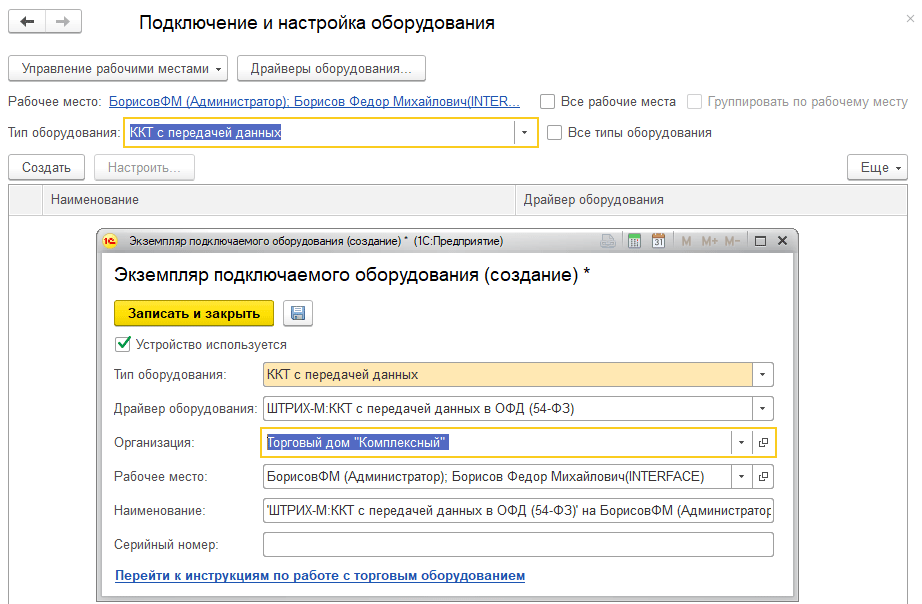Click the empty 'Серийный номер' field
The height and width of the screenshot is (604, 922).
pyautogui.click(x=518, y=545)
